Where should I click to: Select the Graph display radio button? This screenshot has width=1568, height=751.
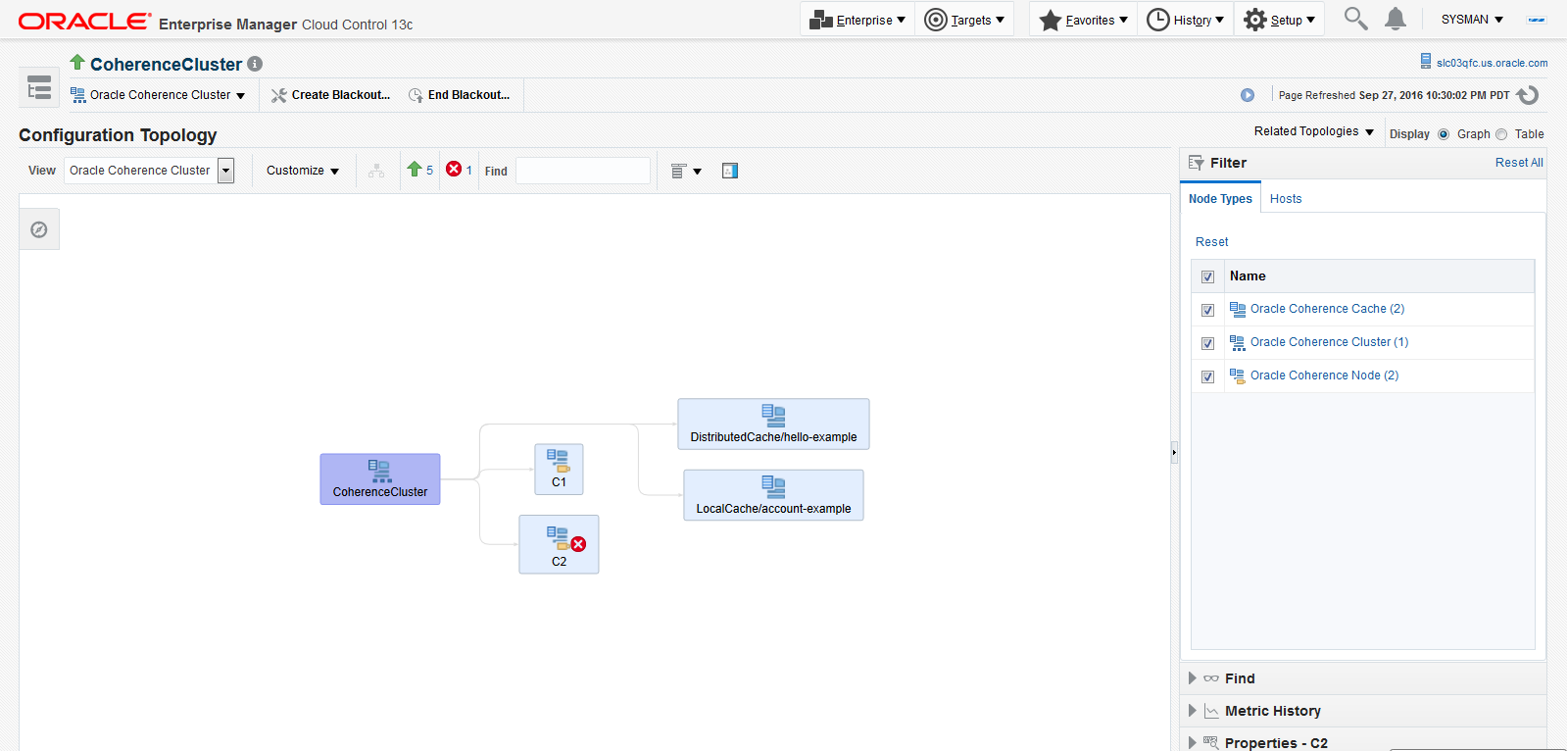tap(1444, 134)
